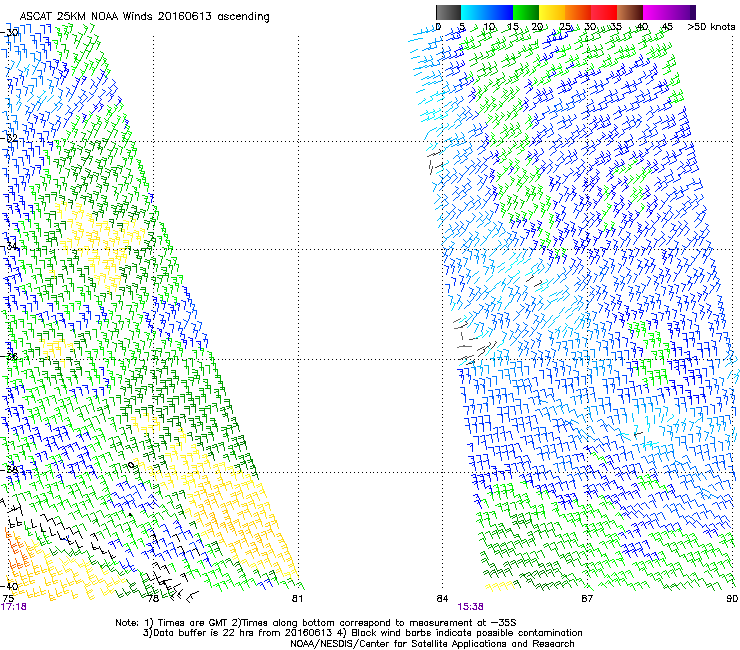
Task: Click the chart title 'ASCAT 25KM NOAA Winds 20160613 ascending'
Action: (x=144, y=17)
